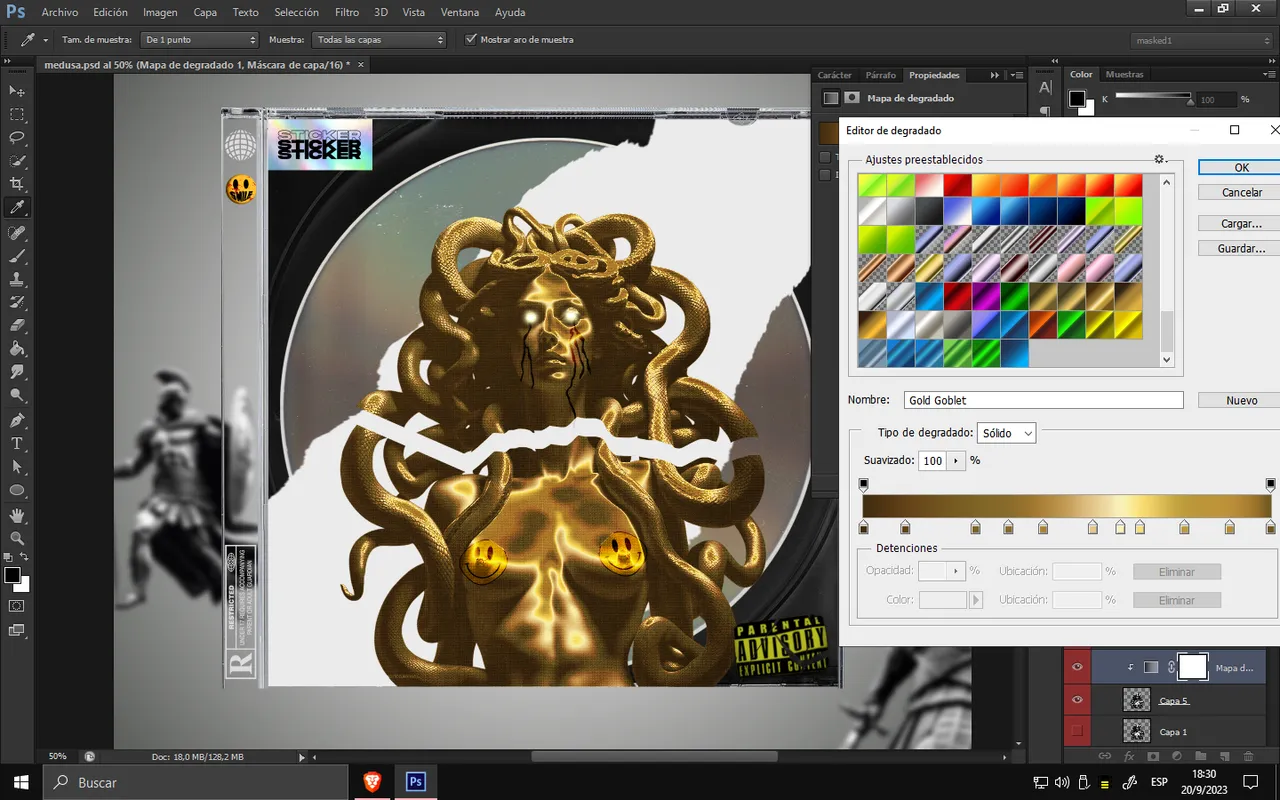
Task: Hide the Capa 5 layer
Action: pos(1077,700)
